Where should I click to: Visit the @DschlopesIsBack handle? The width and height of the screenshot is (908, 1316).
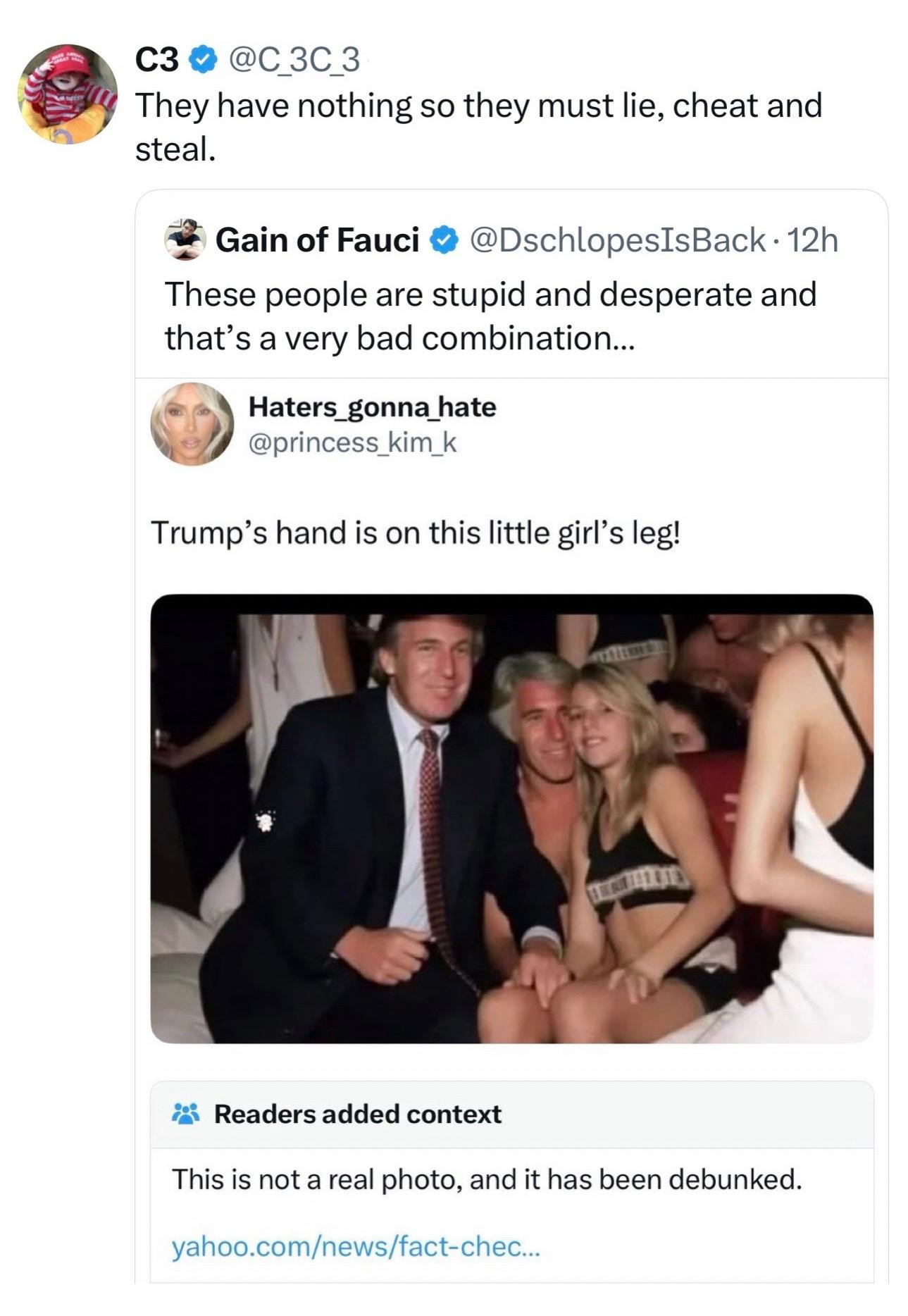point(616,240)
